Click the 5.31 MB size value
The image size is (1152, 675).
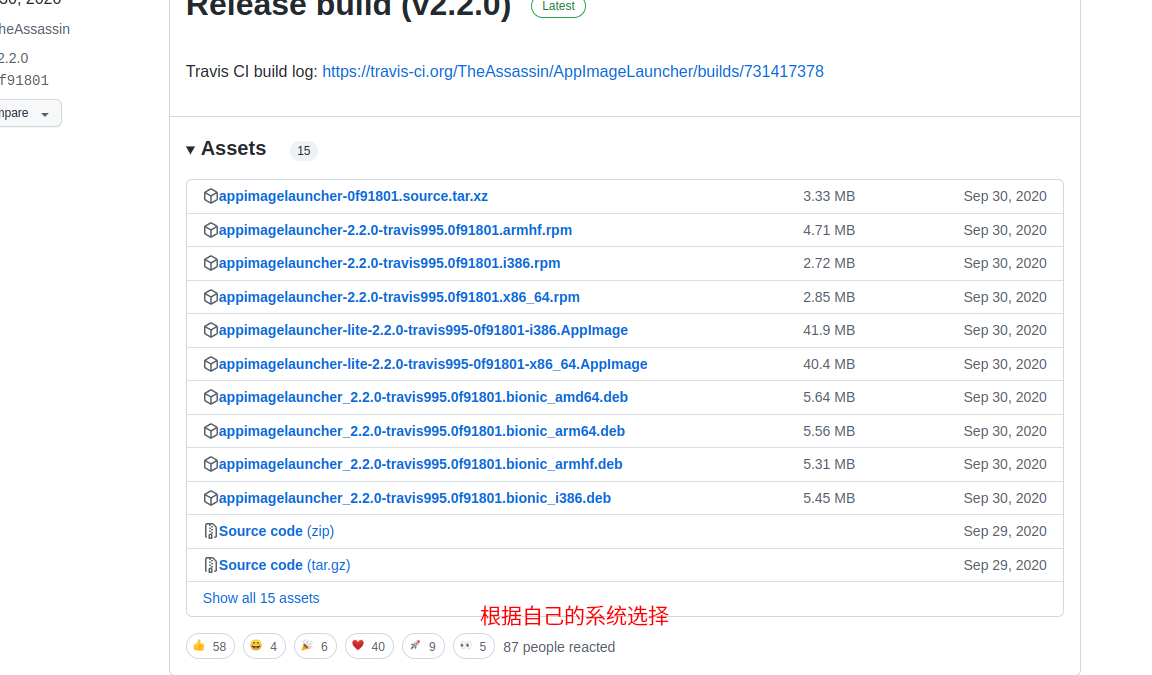829,464
